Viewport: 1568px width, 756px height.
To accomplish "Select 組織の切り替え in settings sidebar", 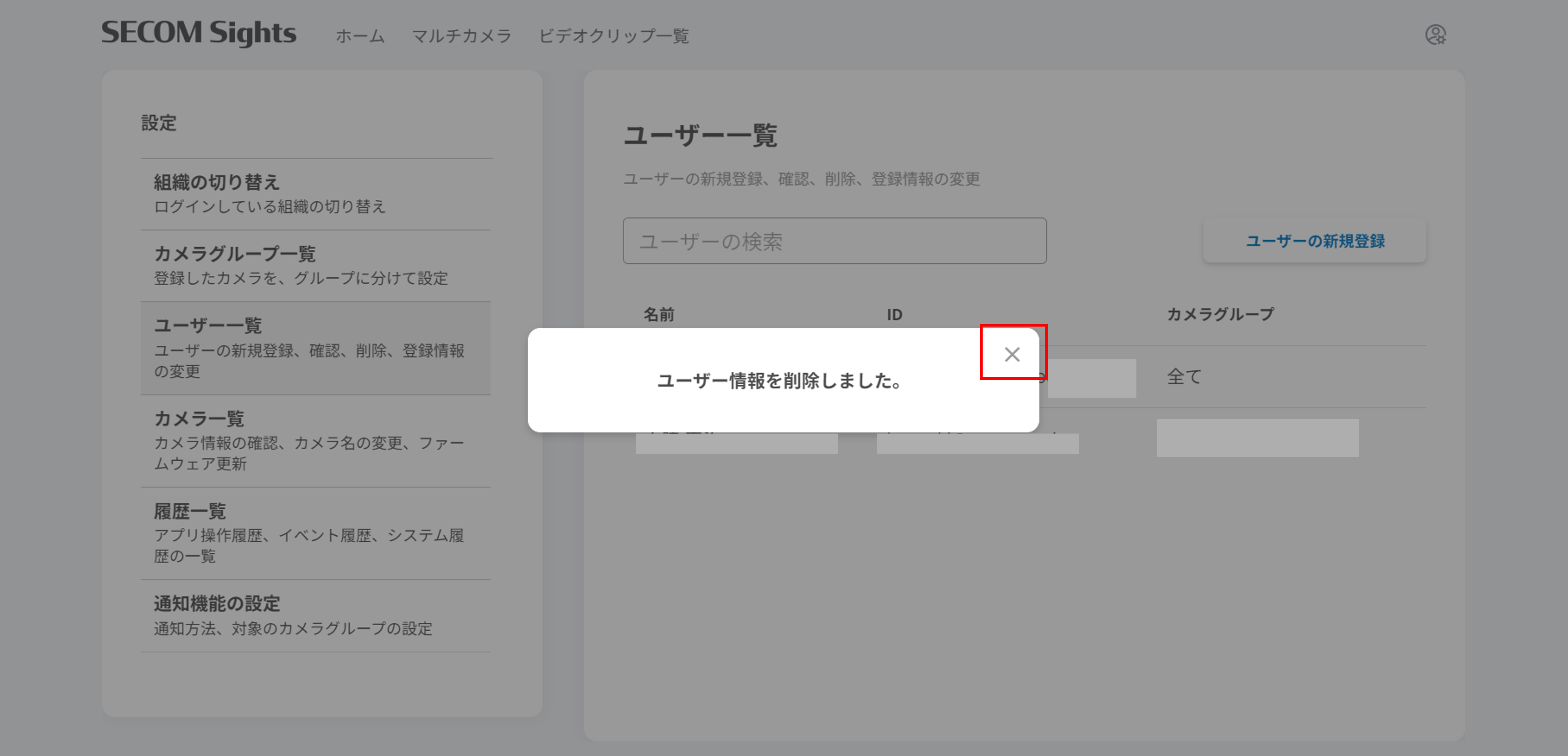I will pos(316,194).
